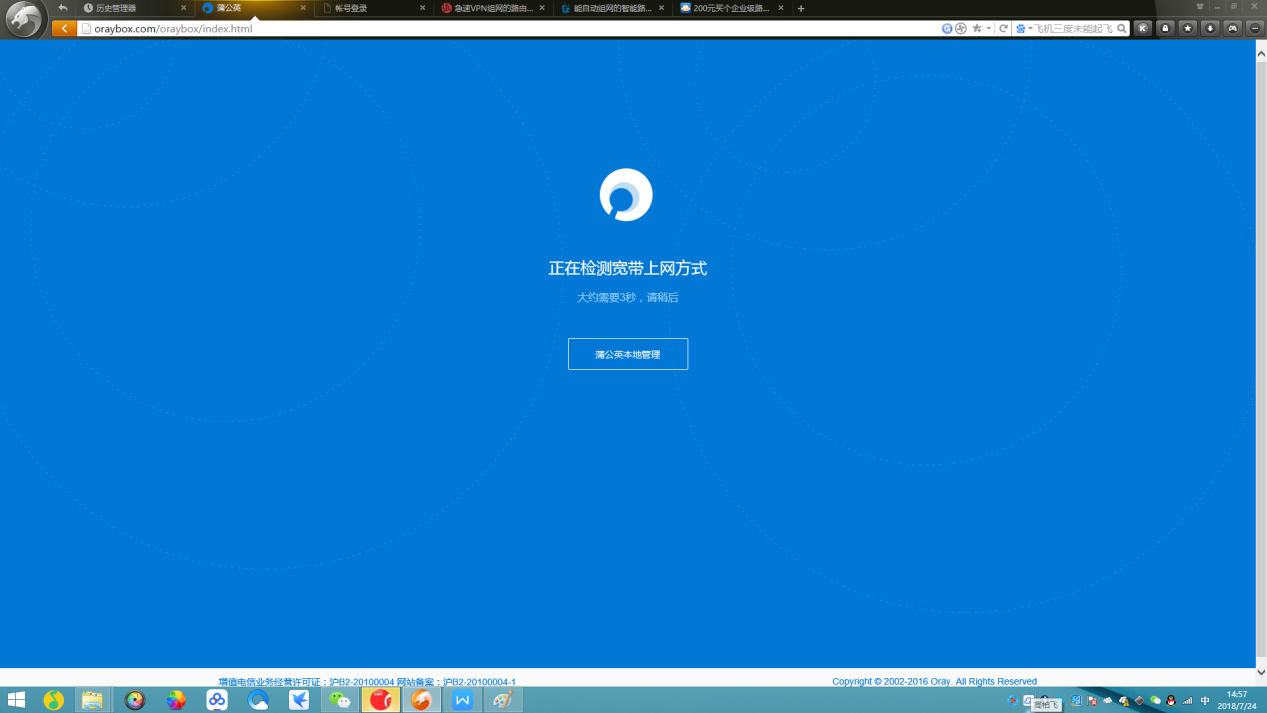Click the Copyright Oray footer text
The width and height of the screenshot is (1267, 713).
pyautogui.click(x=934, y=682)
